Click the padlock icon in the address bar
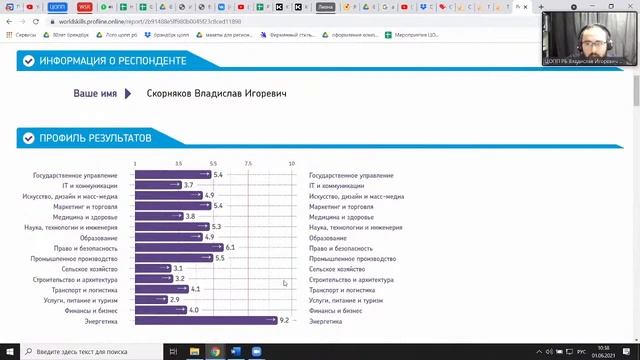This screenshot has width=640, height=360. 52,22
